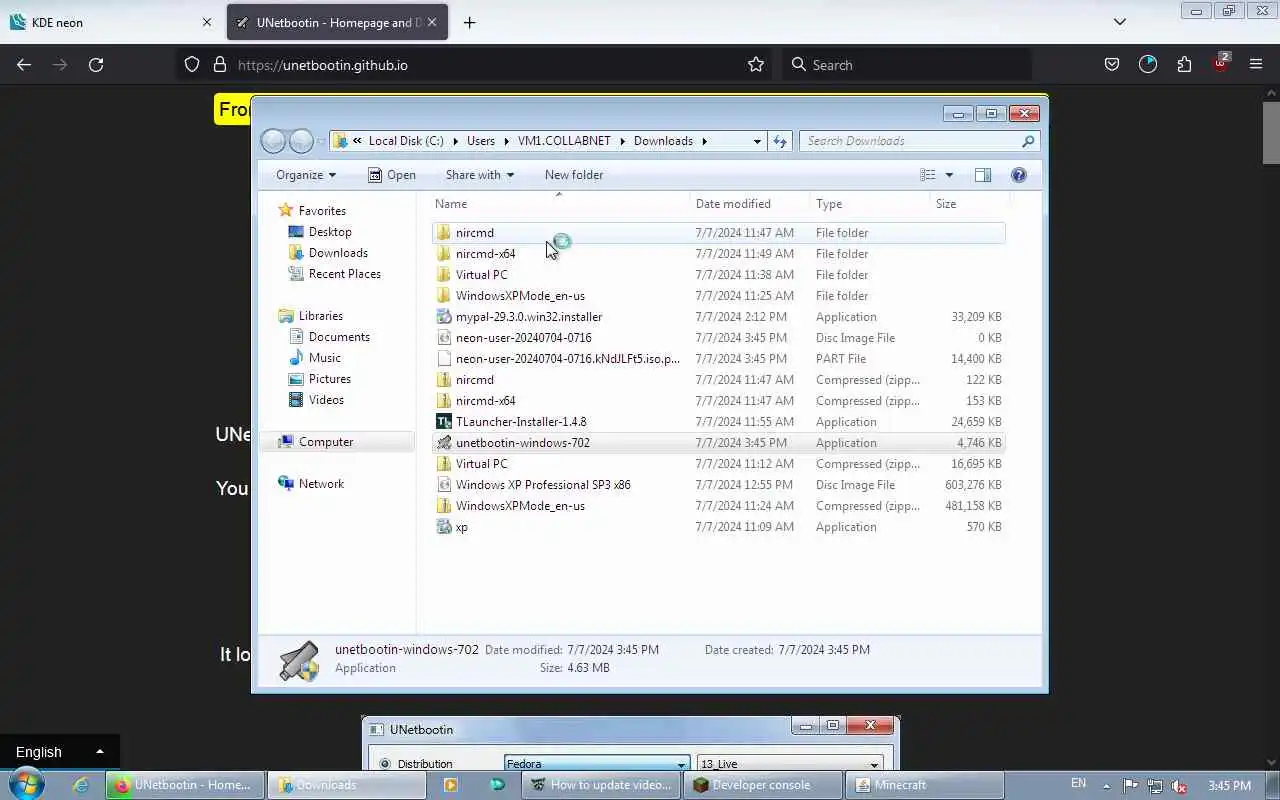The width and height of the screenshot is (1280, 800).
Task: Open a new browser tab with plus
Action: pos(469,22)
